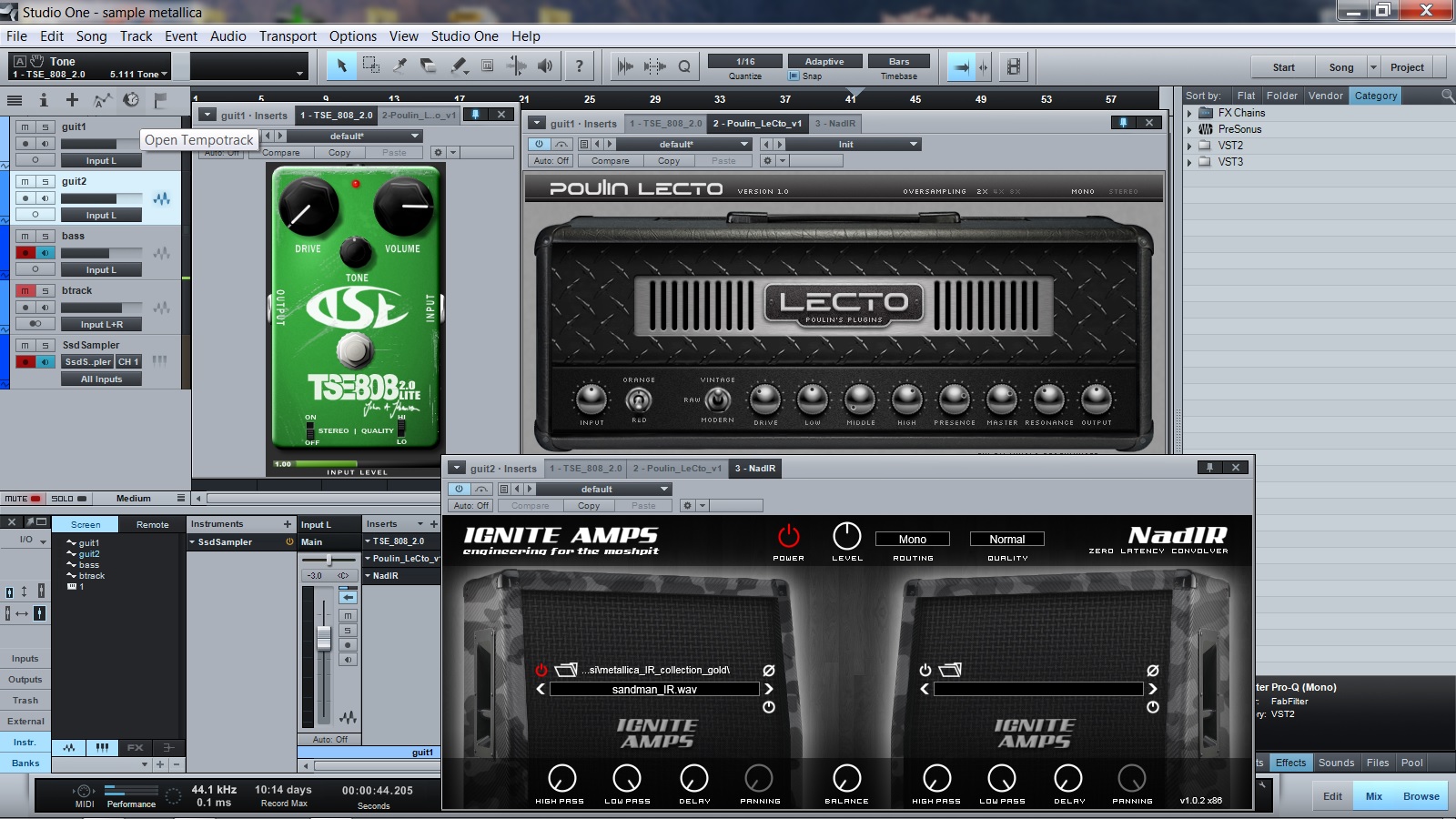Image resolution: width=1456 pixels, height=819 pixels.
Task: Click the gear icon in Poulin LeCto window
Action: point(767,160)
